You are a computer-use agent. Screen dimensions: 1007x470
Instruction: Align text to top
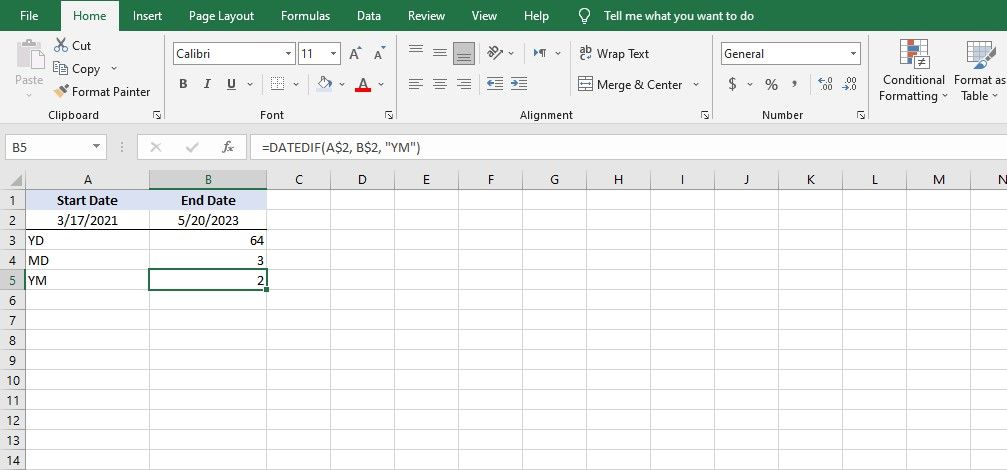click(x=416, y=52)
